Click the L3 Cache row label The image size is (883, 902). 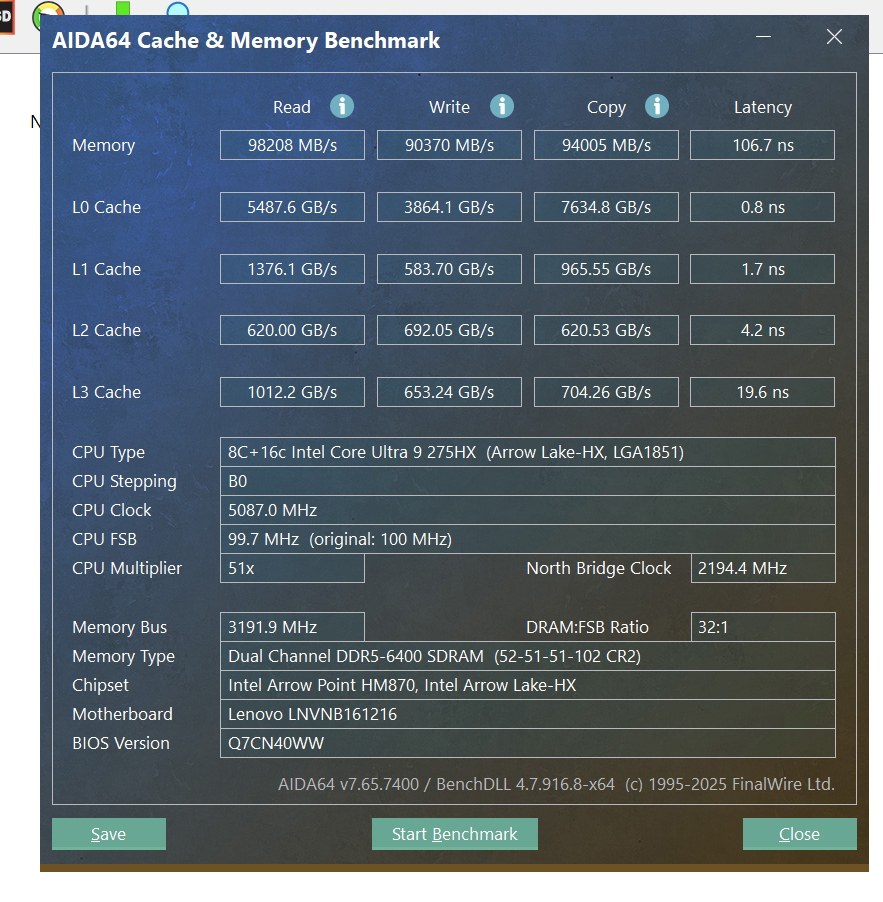click(x=106, y=392)
